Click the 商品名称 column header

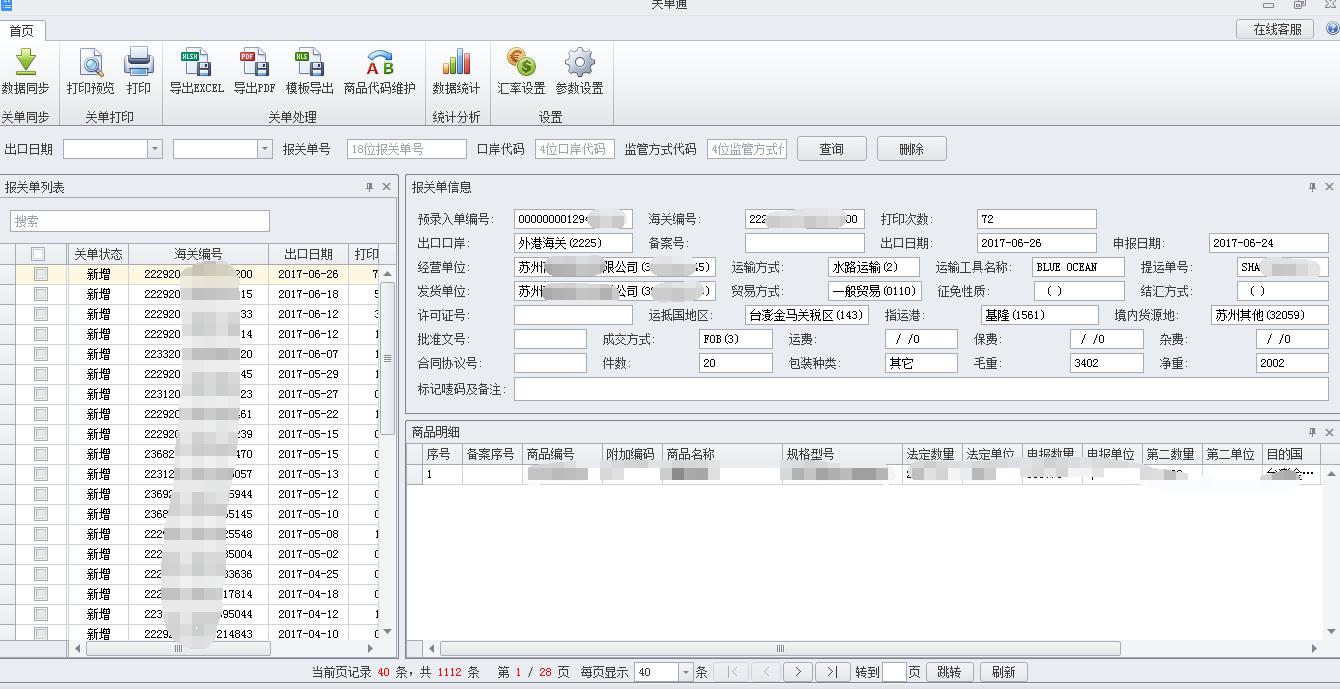click(721, 454)
